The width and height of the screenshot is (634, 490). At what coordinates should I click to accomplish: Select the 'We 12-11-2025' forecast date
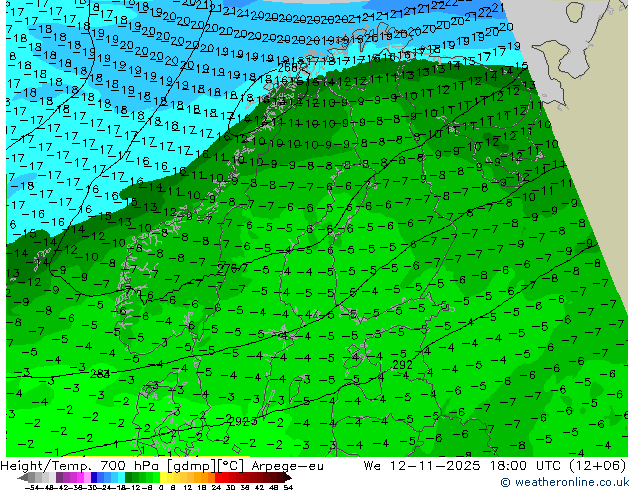point(422,466)
